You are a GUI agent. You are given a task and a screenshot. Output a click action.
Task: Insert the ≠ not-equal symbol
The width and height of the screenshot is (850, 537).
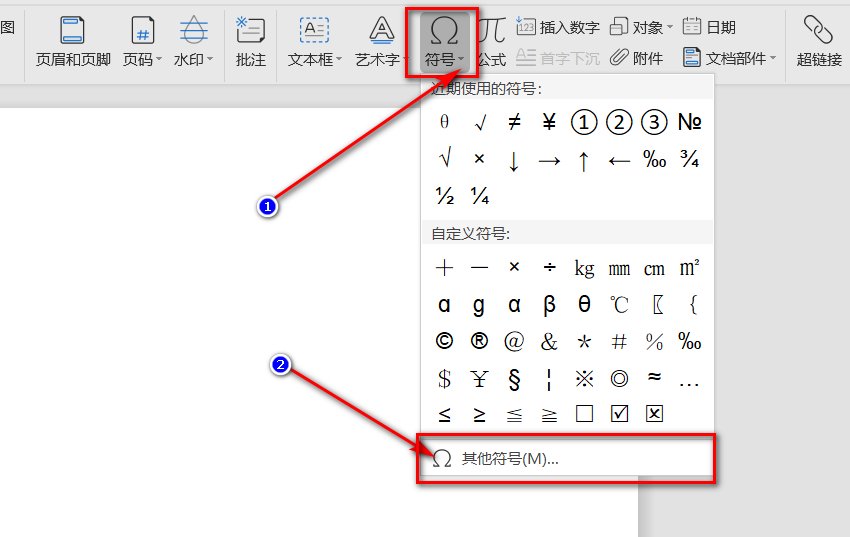[514, 122]
